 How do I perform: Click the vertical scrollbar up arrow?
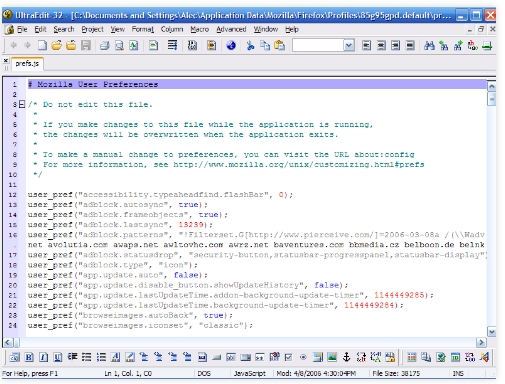tap(491, 87)
